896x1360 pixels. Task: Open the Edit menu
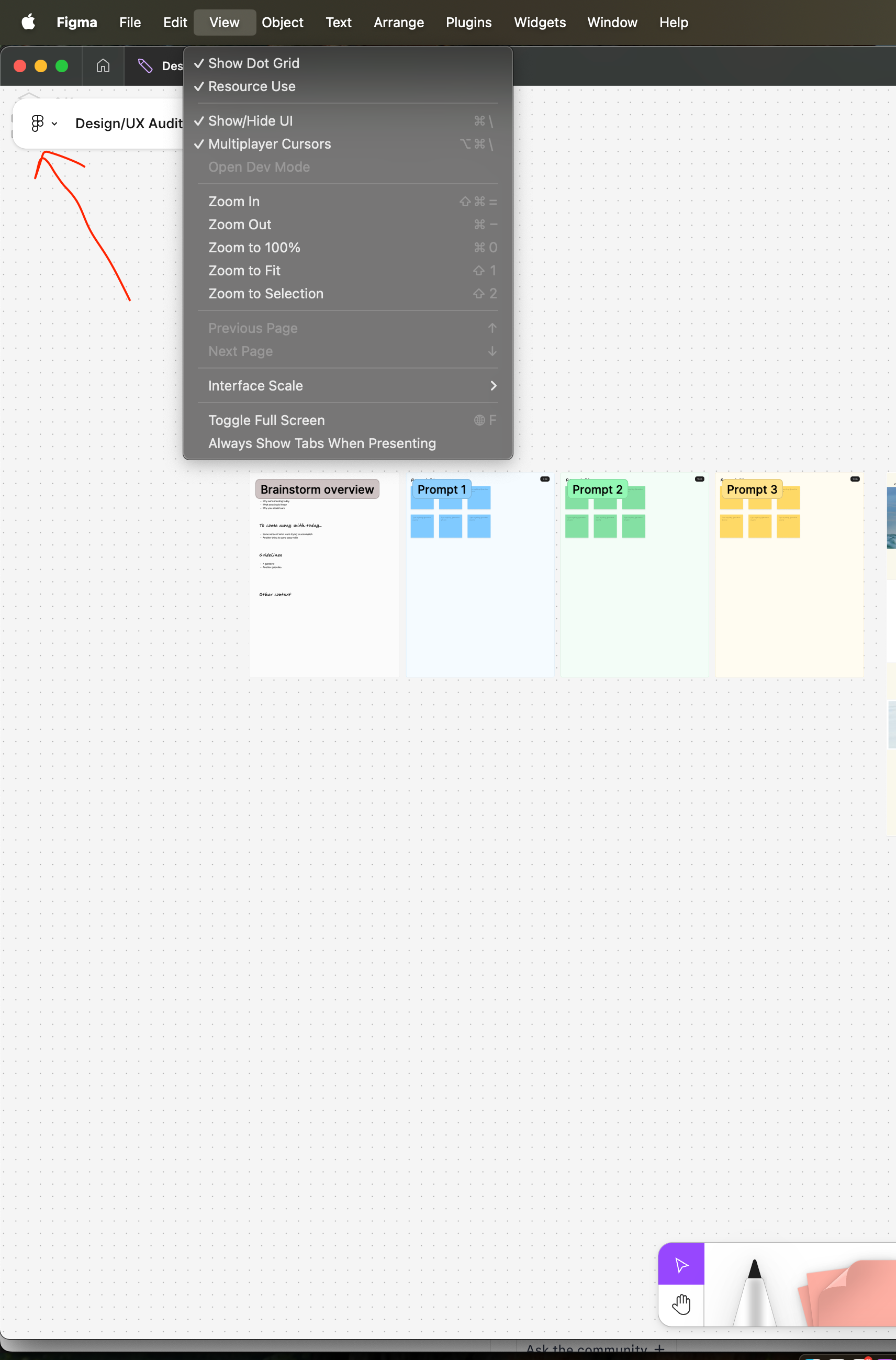(x=175, y=23)
